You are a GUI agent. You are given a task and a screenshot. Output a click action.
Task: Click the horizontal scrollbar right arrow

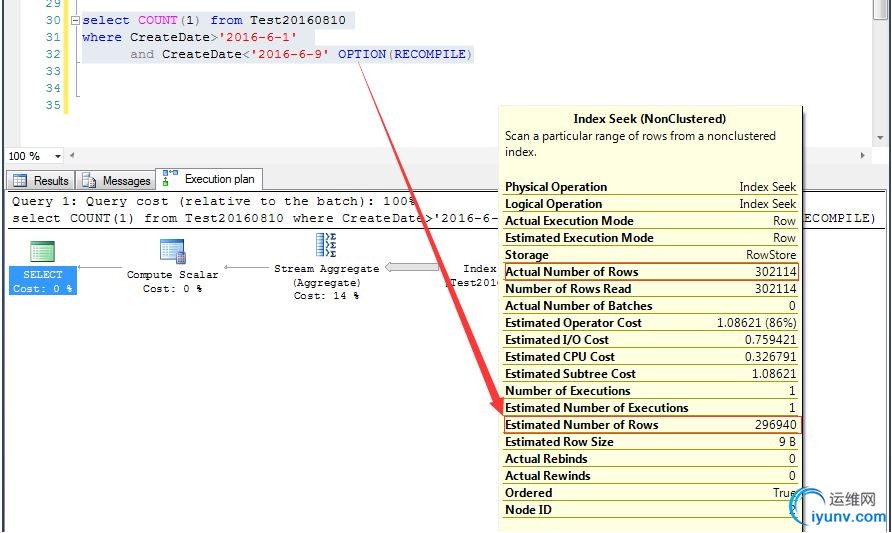click(862, 155)
